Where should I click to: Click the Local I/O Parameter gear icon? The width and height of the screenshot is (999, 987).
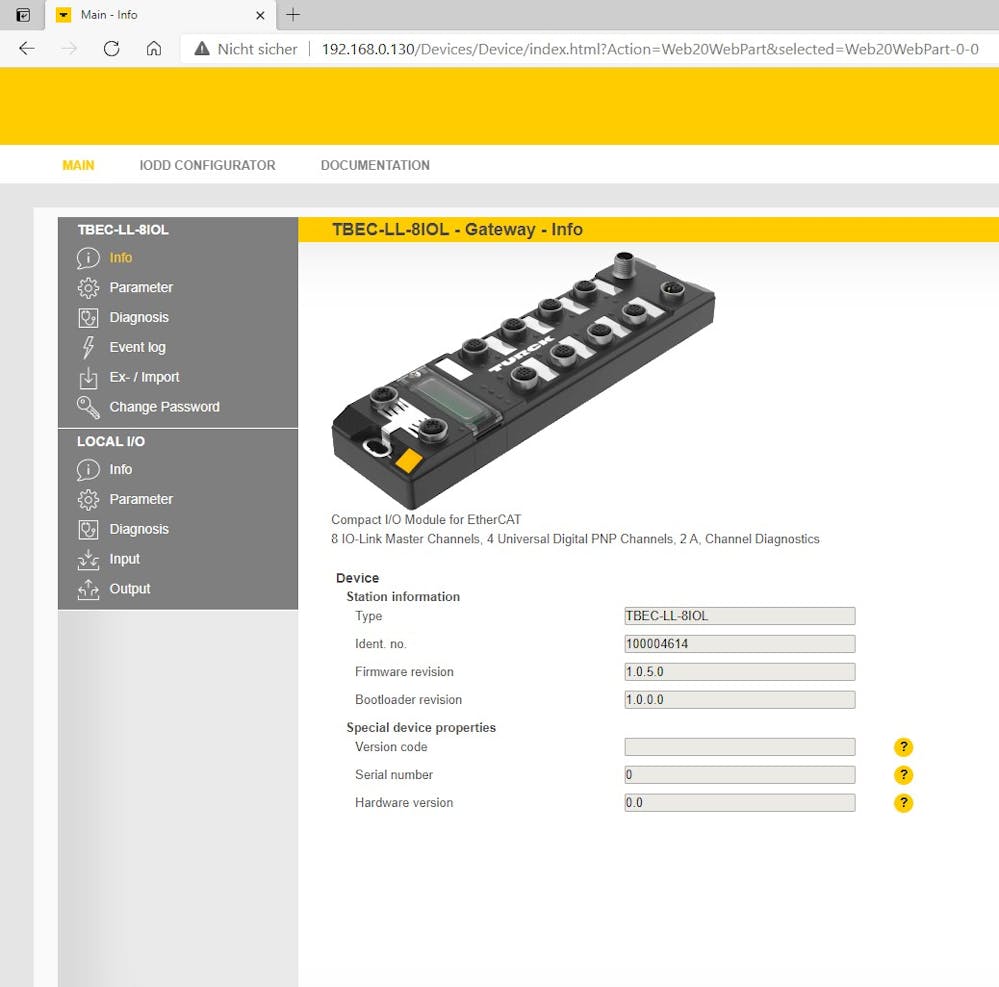coord(88,500)
